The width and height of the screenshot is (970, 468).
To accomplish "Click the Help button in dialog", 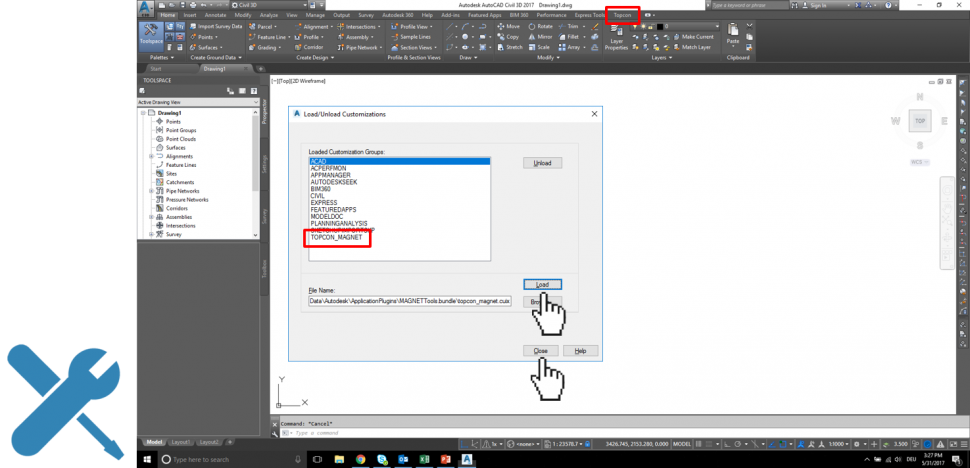I will pyautogui.click(x=580, y=351).
